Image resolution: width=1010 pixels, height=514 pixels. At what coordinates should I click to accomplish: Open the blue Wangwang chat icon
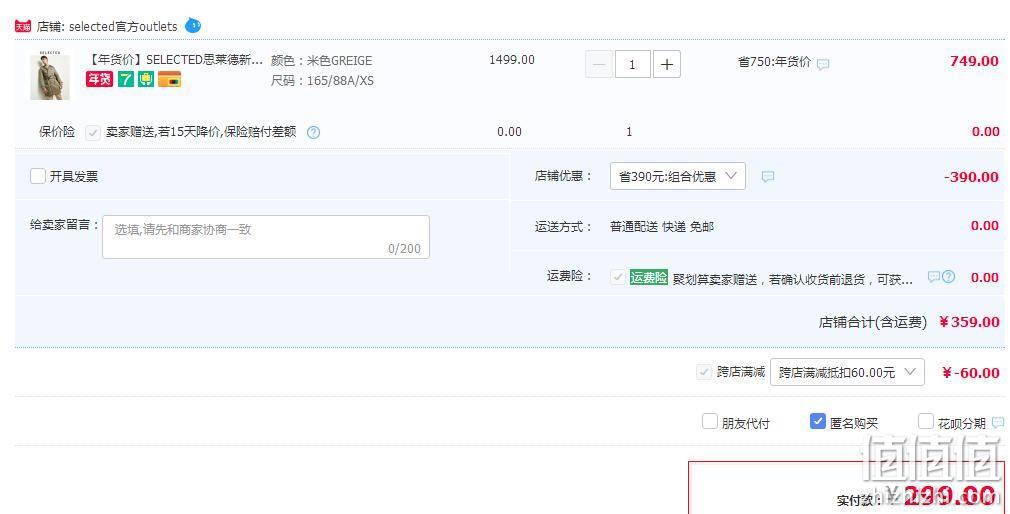[x=193, y=26]
